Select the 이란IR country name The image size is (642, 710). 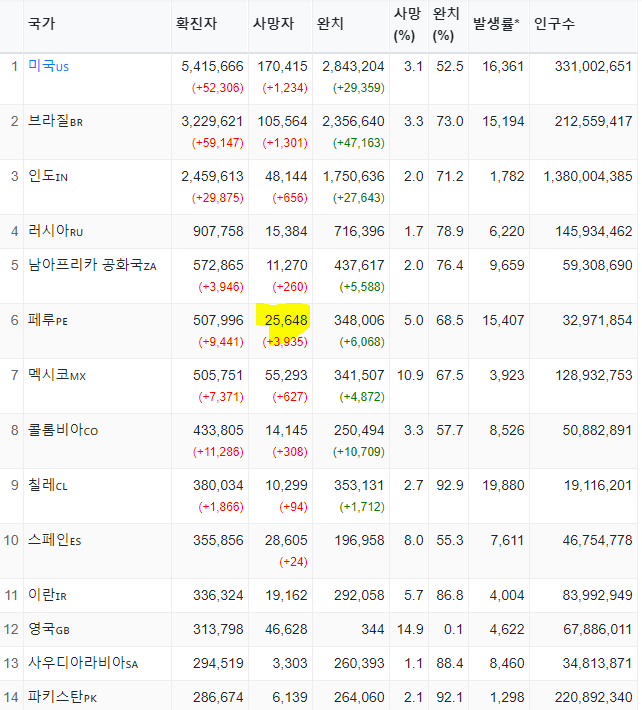[47, 595]
